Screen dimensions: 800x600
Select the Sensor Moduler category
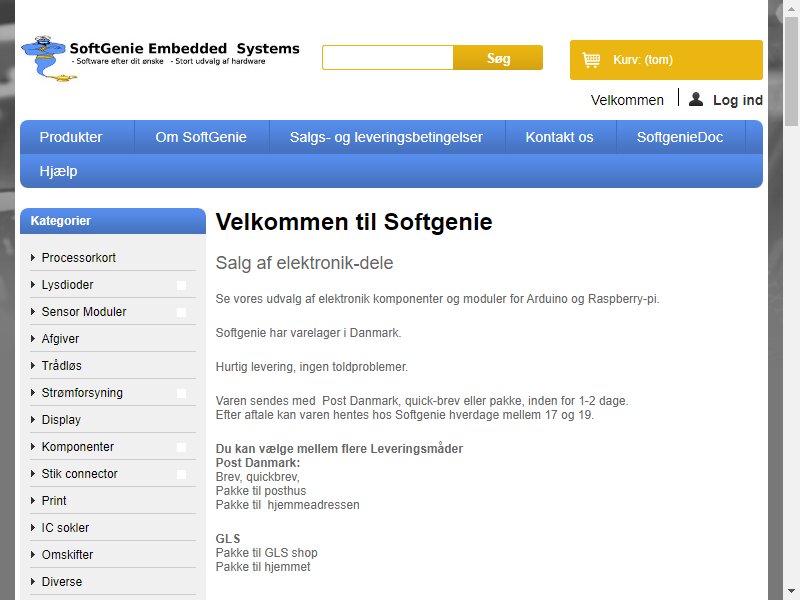[x=84, y=312]
